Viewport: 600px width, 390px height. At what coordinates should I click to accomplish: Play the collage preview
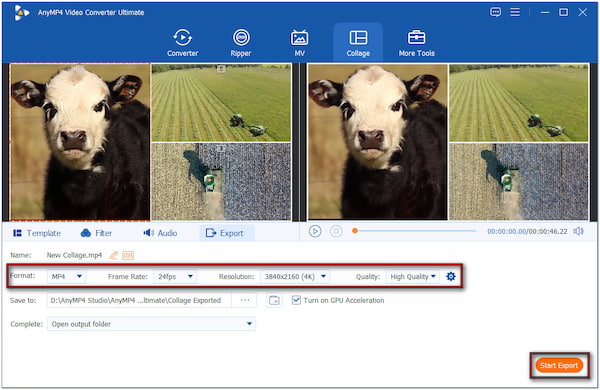point(315,231)
